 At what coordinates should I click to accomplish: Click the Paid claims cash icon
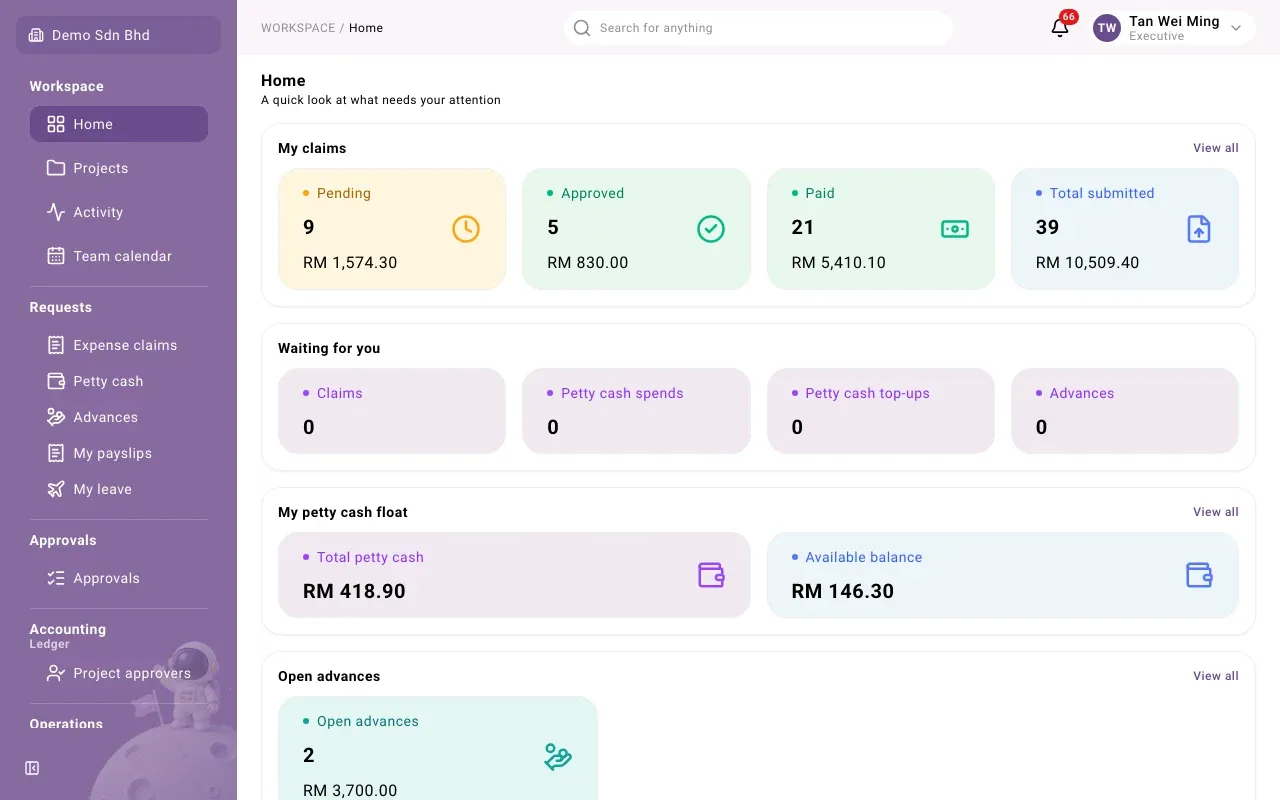coord(955,229)
